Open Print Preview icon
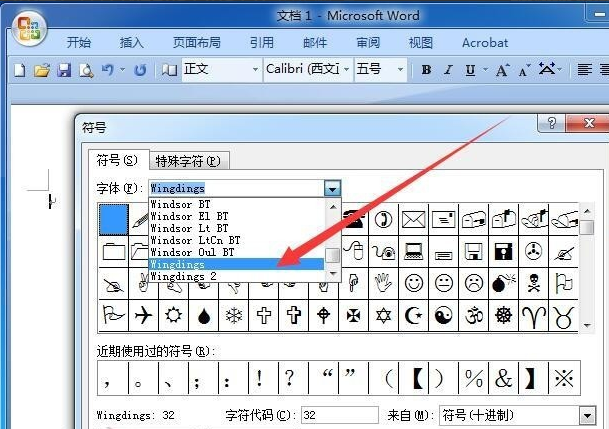The width and height of the screenshot is (609, 429). [86, 70]
